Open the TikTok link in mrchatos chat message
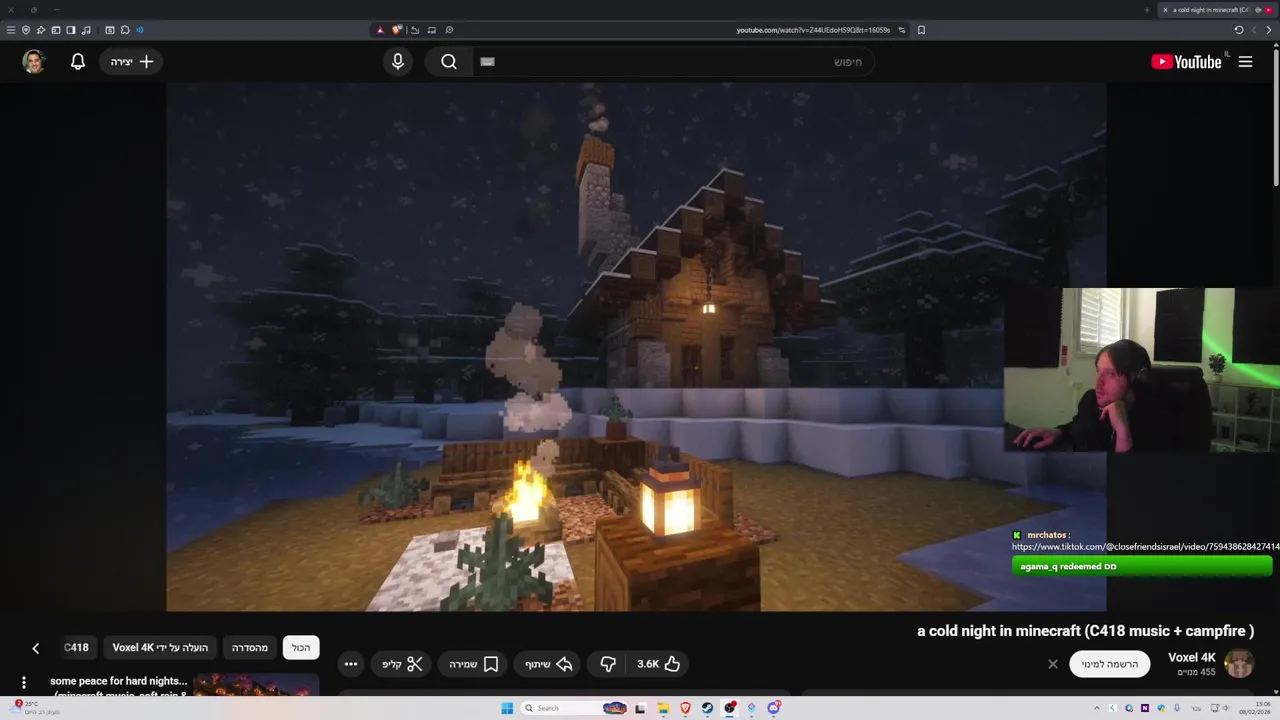 click(x=1145, y=547)
